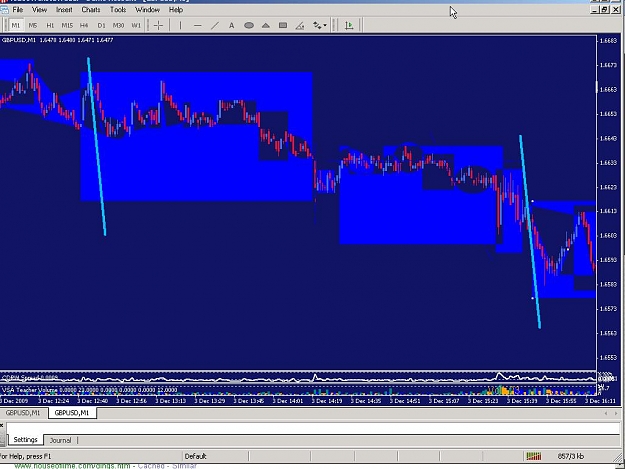The width and height of the screenshot is (625, 469).
Task: Open the View menu
Action: coord(39,10)
